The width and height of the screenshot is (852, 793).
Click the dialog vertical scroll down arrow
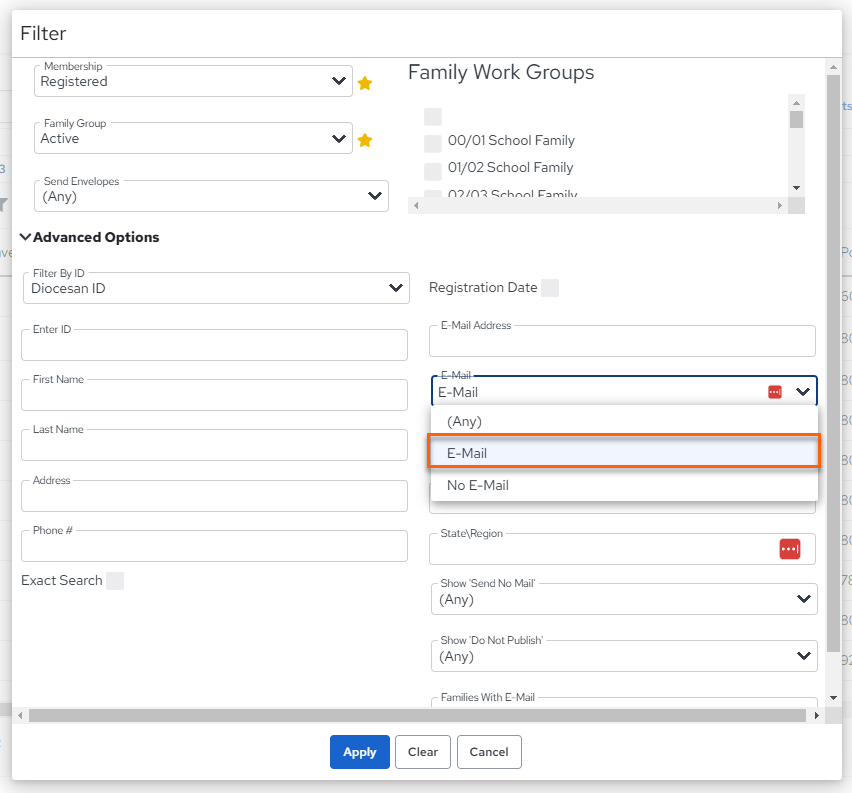834,698
